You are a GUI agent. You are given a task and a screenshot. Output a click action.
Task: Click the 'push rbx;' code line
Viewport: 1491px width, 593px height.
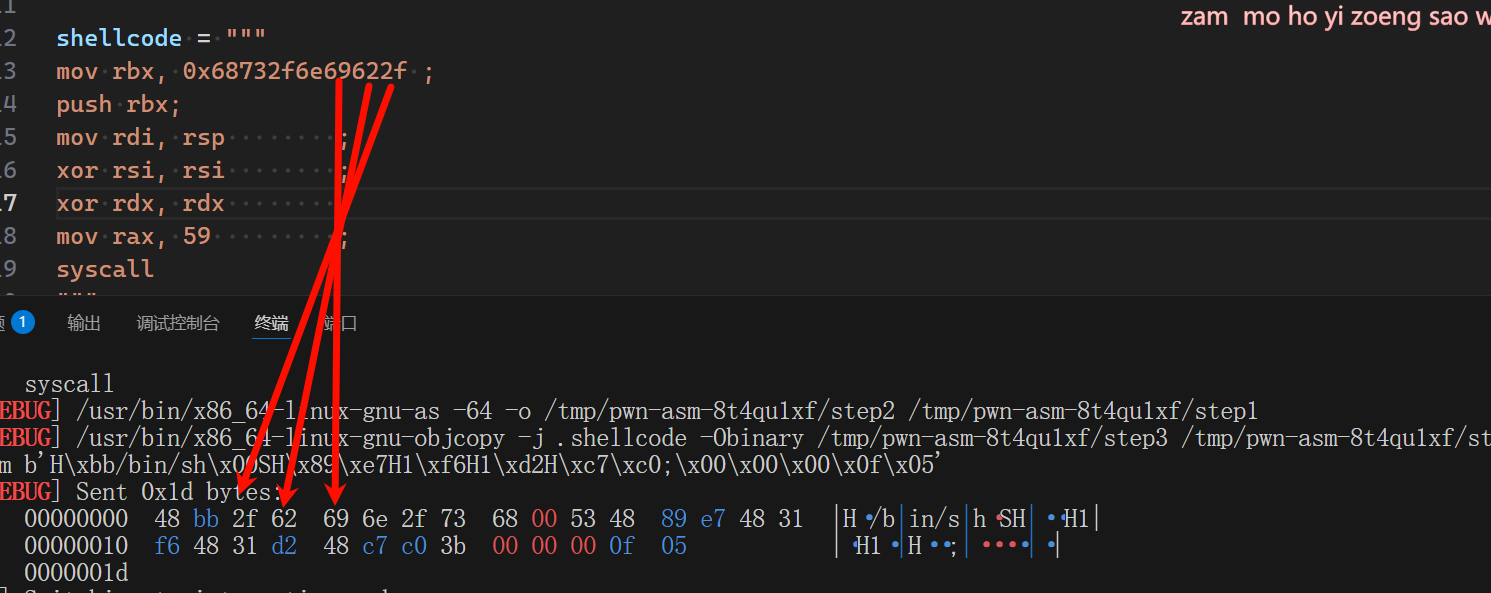[x=118, y=104]
